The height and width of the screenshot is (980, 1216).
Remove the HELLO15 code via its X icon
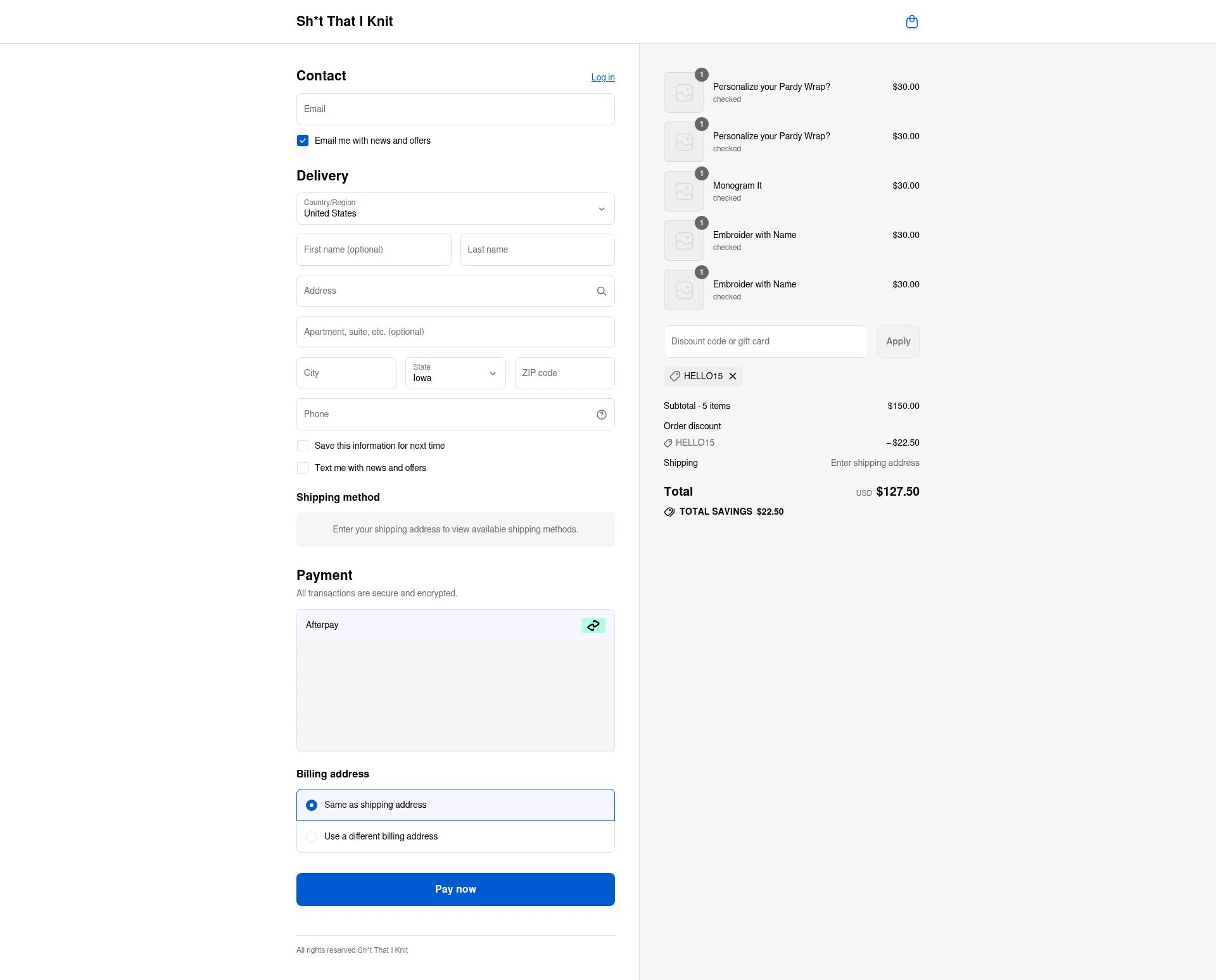click(x=733, y=376)
